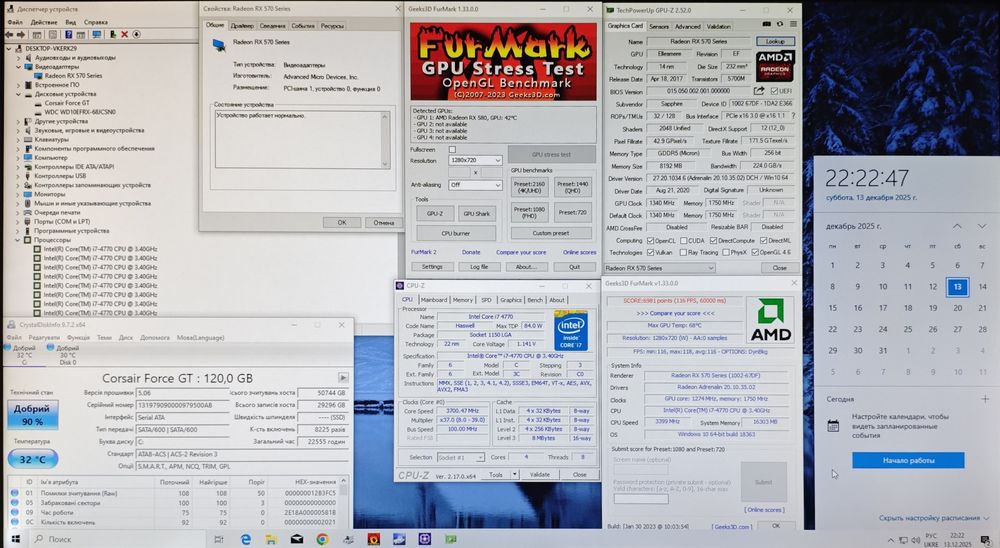Open File Explorer from taskbar

271,539
